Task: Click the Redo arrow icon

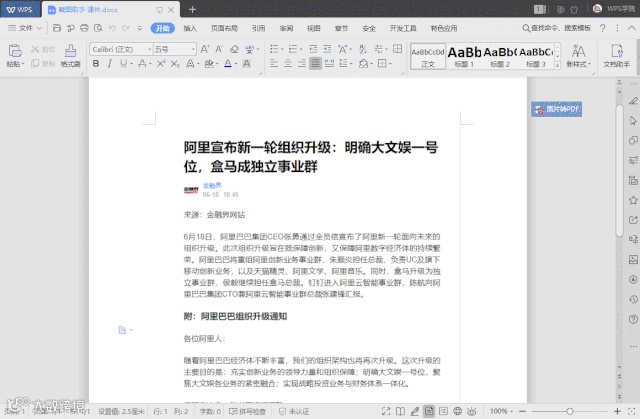Action: (x=126, y=28)
